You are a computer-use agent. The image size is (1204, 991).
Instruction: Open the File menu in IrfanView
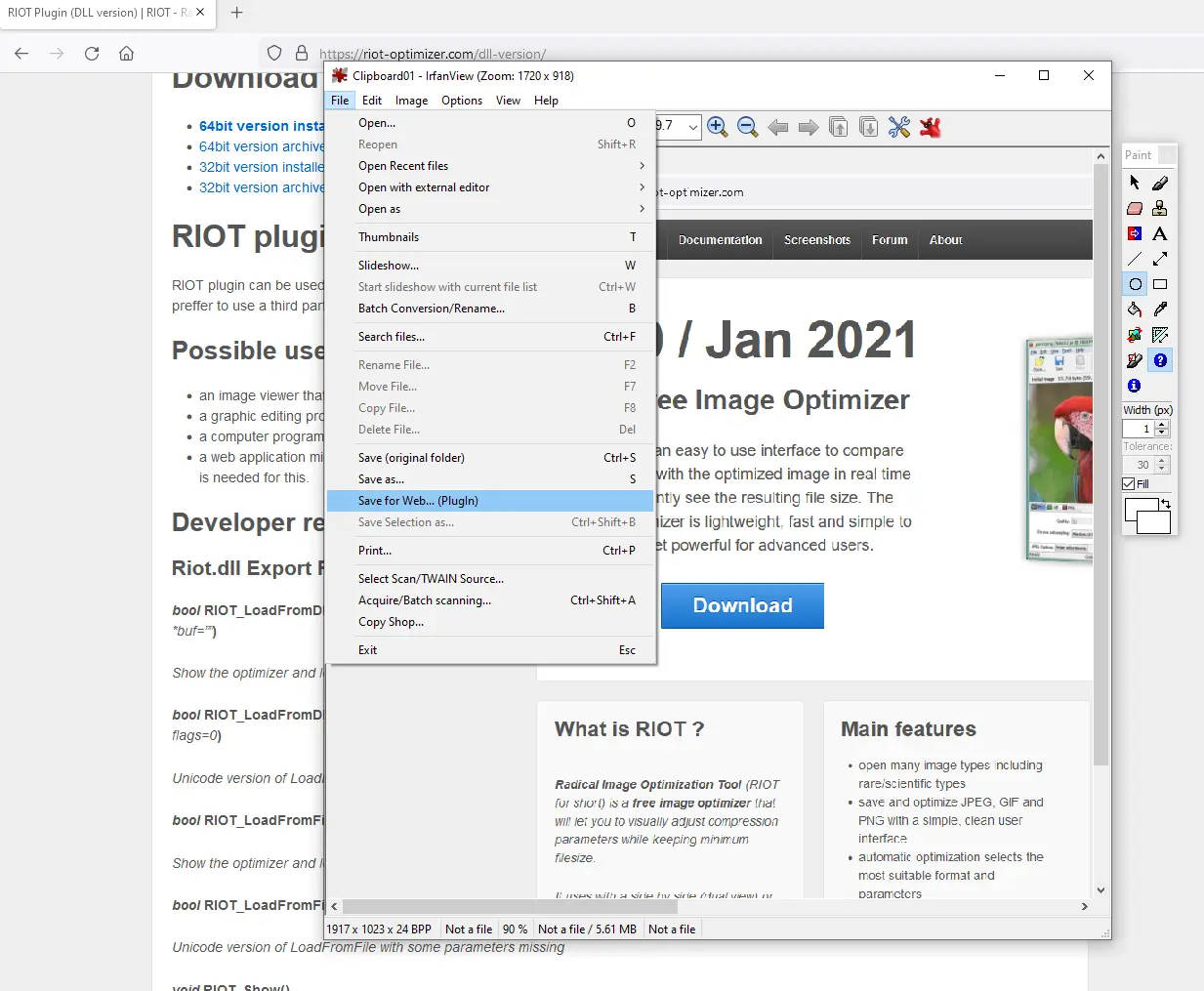click(x=340, y=101)
